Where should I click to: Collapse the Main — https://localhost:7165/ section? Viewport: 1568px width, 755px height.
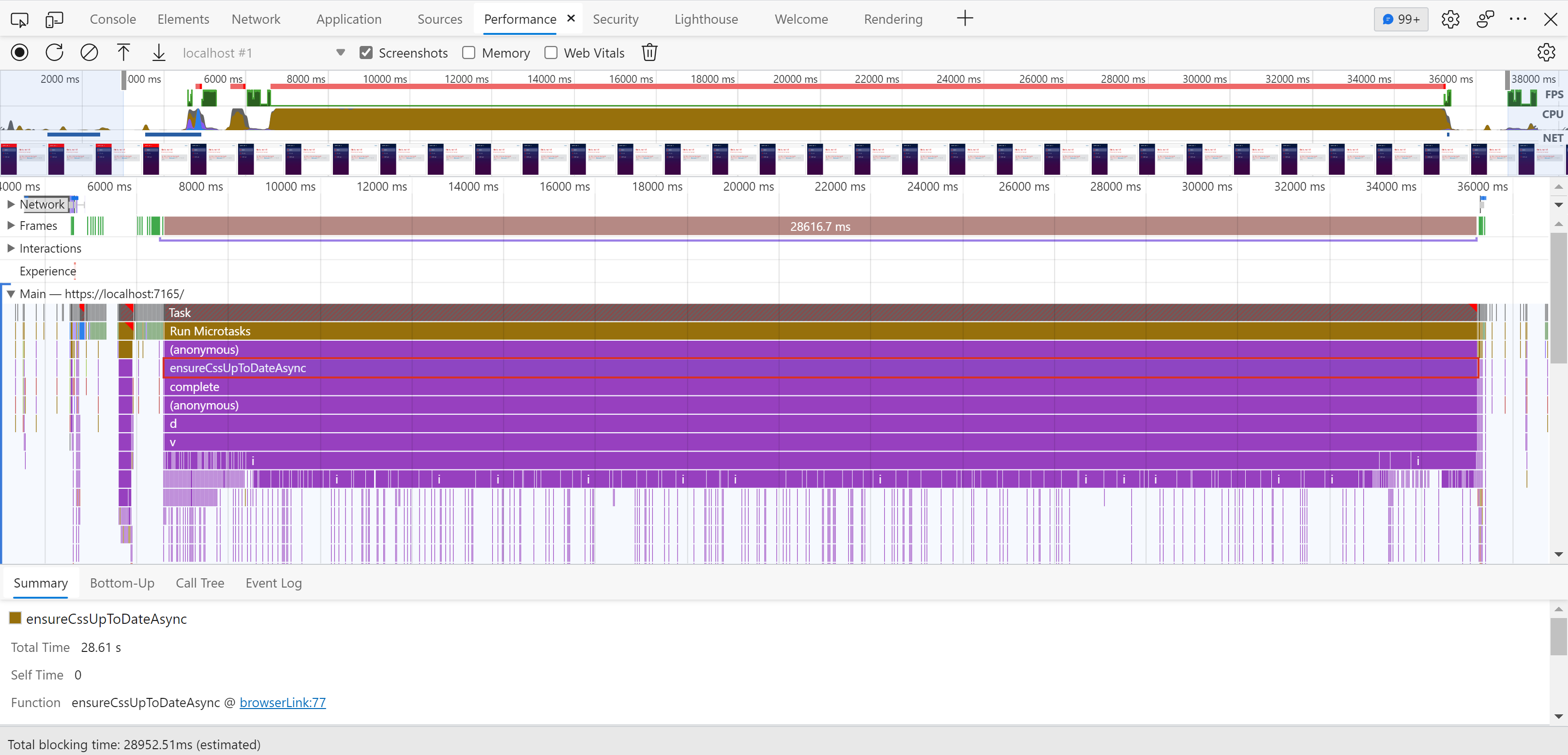(x=10, y=293)
